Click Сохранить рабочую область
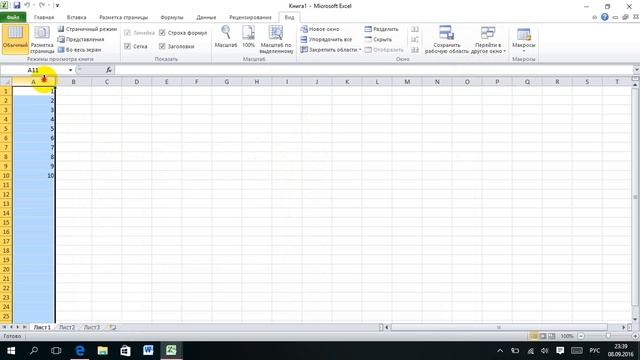Viewport: 640px width, 360px height. tap(447, 39)
